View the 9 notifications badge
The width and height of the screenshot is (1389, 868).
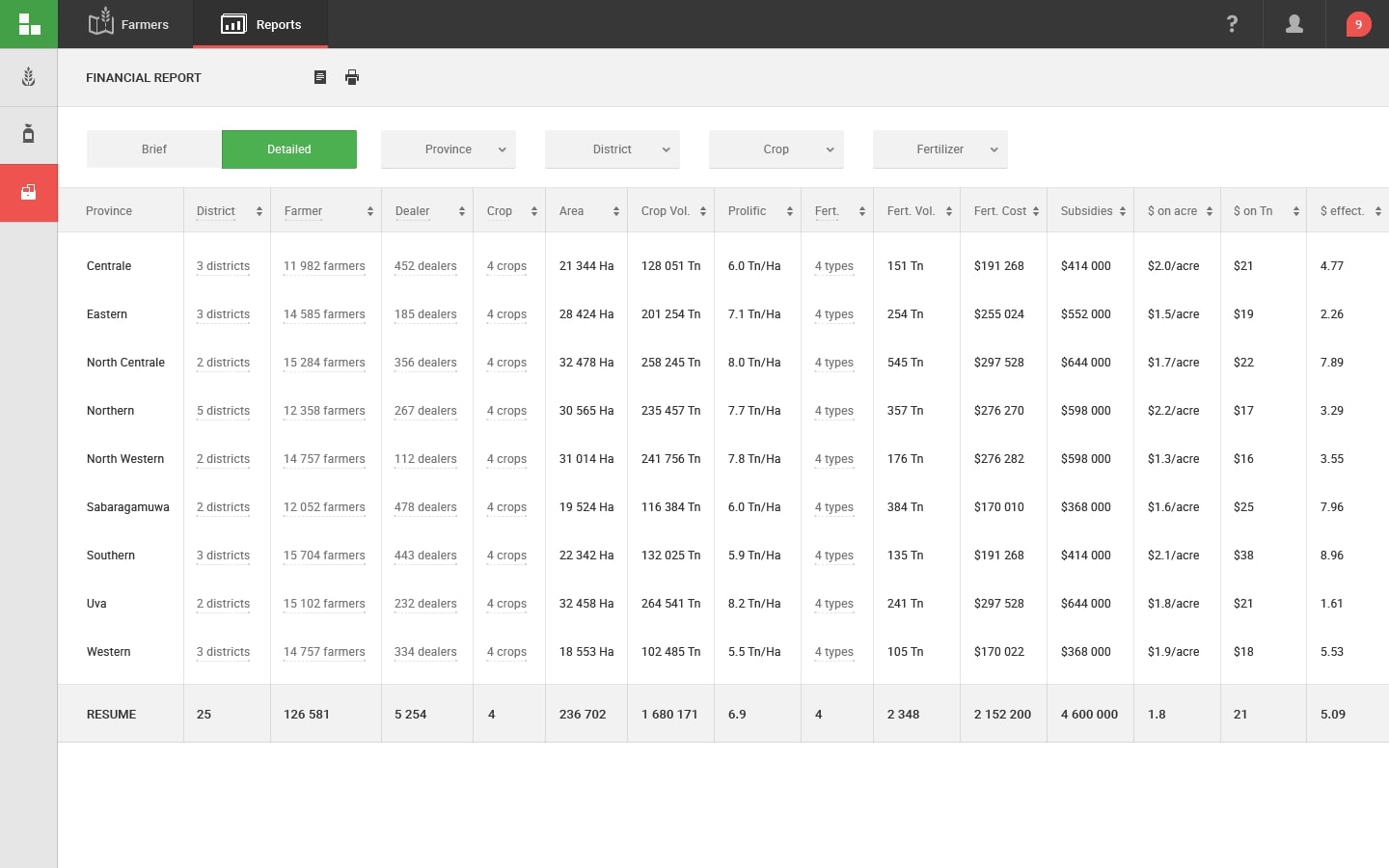[x=1358, y=24]
